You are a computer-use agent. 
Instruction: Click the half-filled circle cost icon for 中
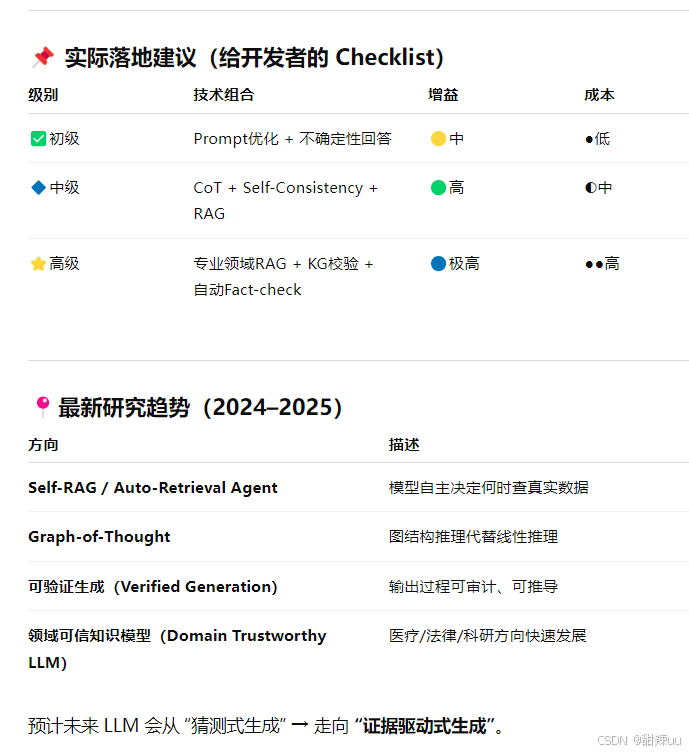[x=590, y=188]
